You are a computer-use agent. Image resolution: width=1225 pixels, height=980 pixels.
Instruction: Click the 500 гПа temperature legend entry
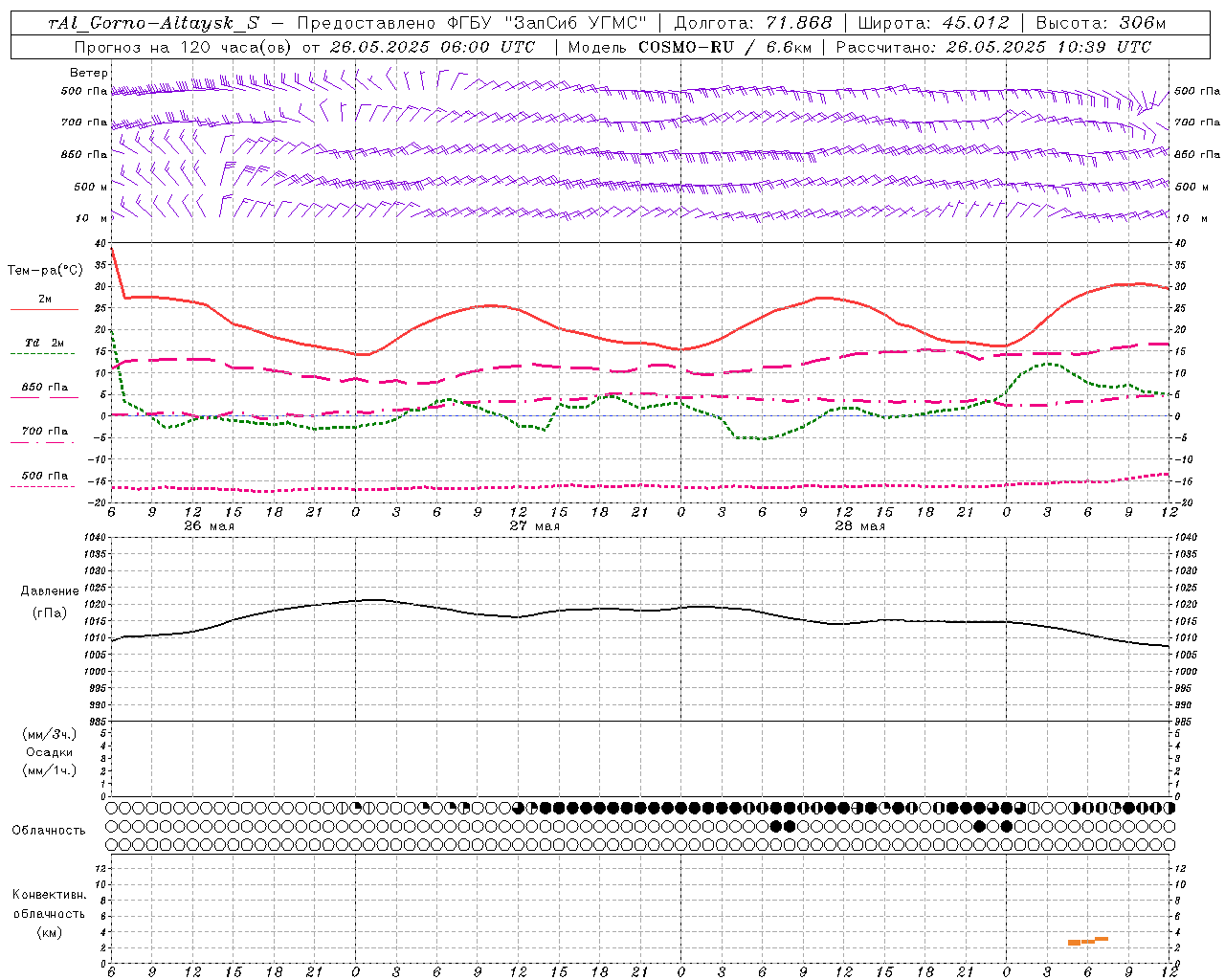[45, 476]
